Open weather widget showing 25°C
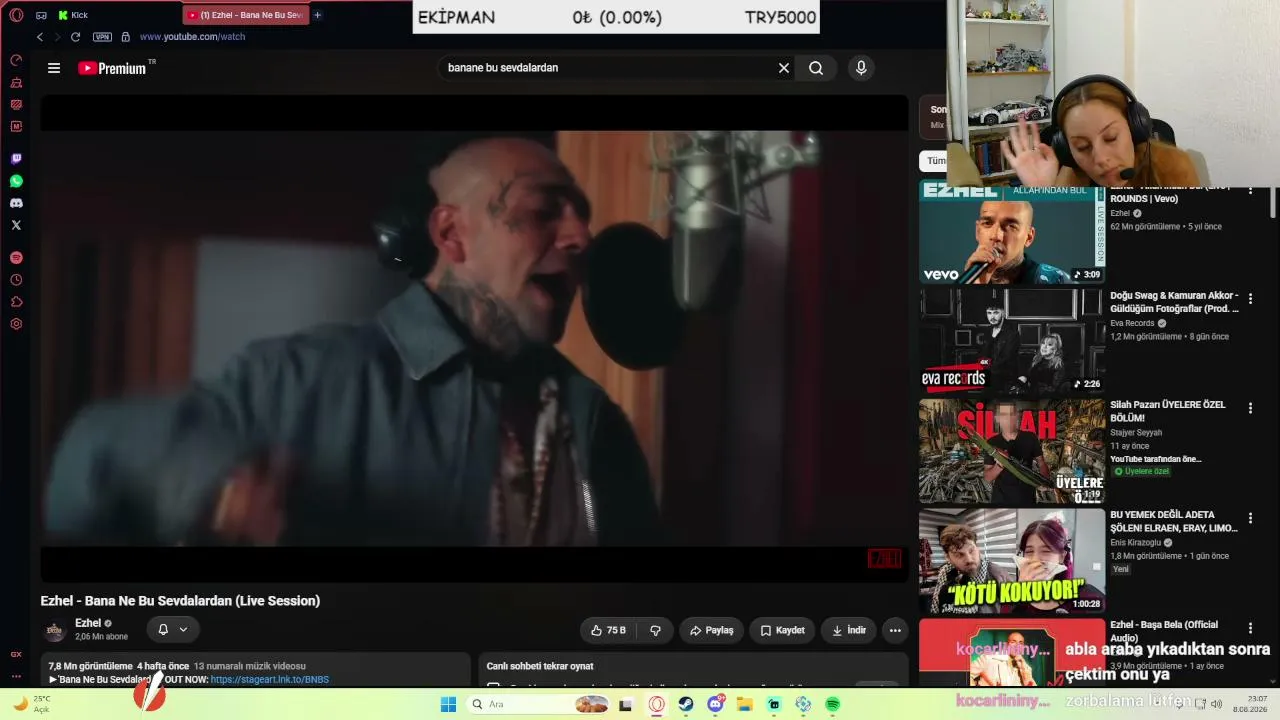1280x720 pixels. (x=31, y=704)
